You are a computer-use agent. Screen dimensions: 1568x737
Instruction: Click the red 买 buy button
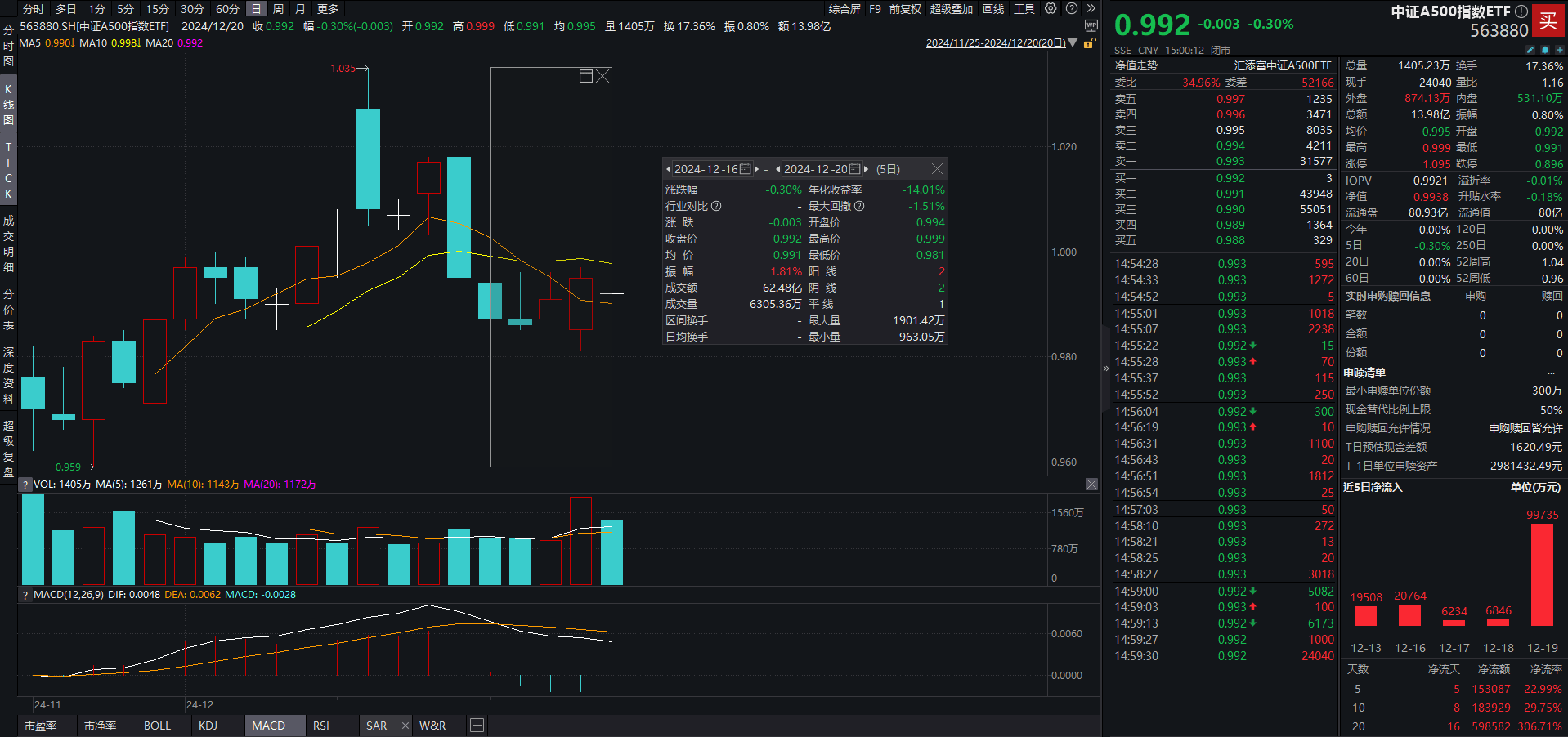point(1549,21)
